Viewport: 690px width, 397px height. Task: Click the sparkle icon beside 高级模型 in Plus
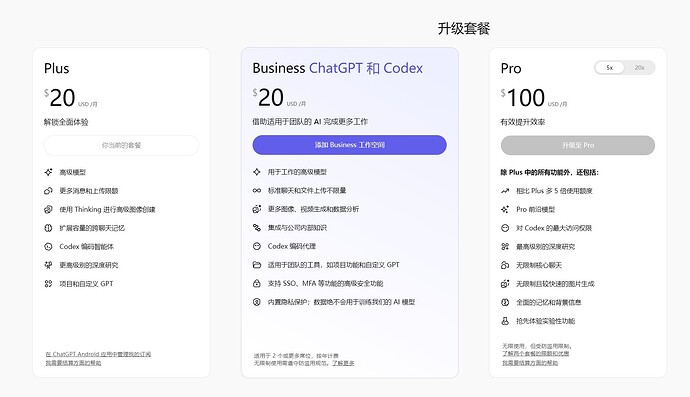(x=48, y=172)
